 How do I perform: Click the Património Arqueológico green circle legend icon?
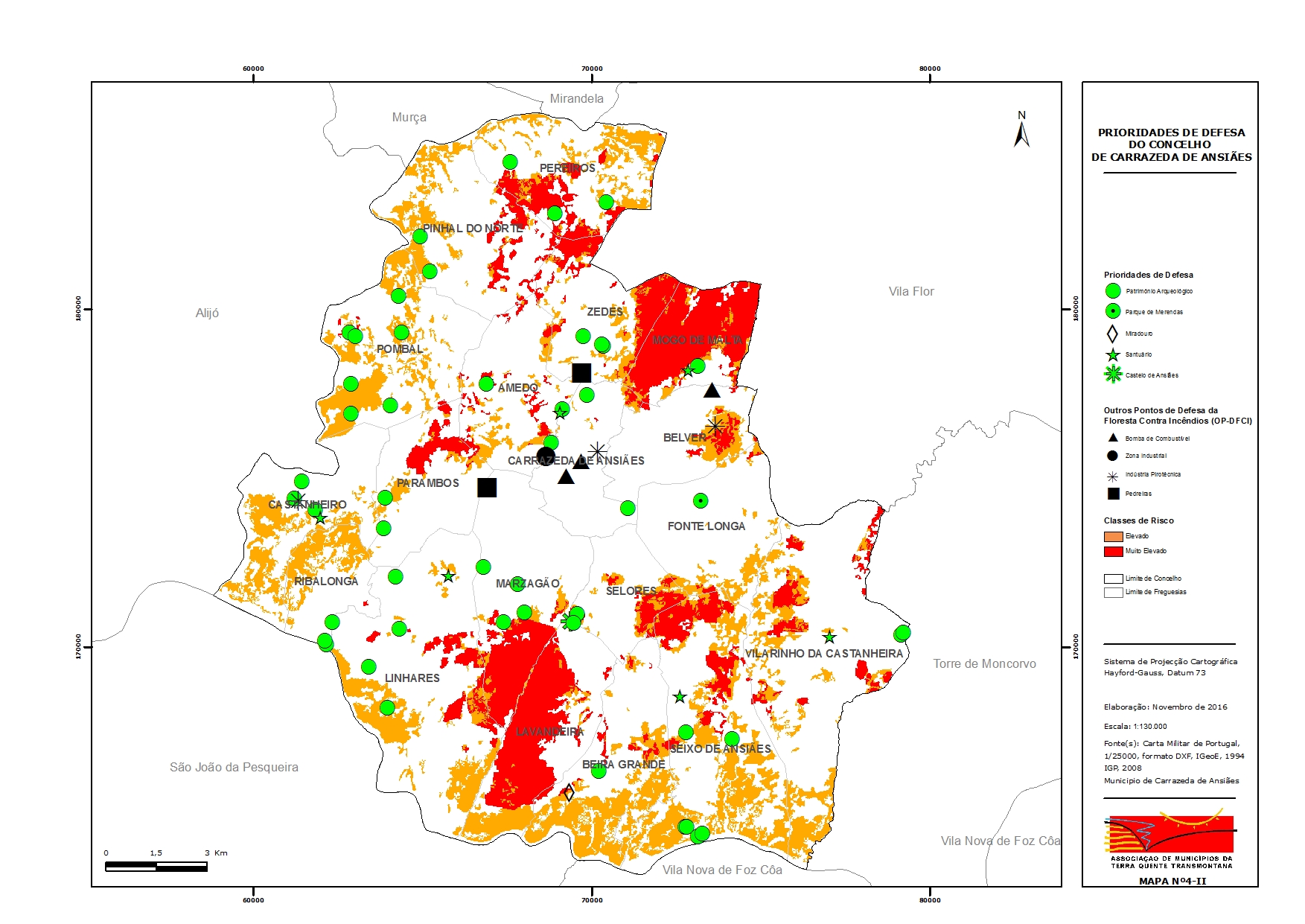tap(1113, 291)
